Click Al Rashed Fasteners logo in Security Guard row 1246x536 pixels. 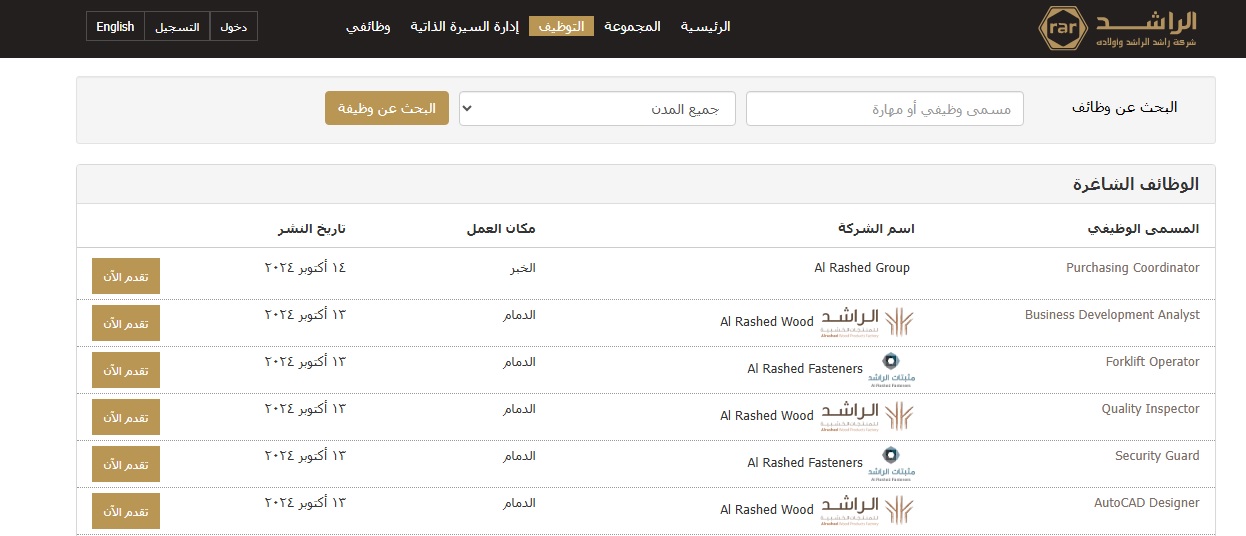coord(891,463)
